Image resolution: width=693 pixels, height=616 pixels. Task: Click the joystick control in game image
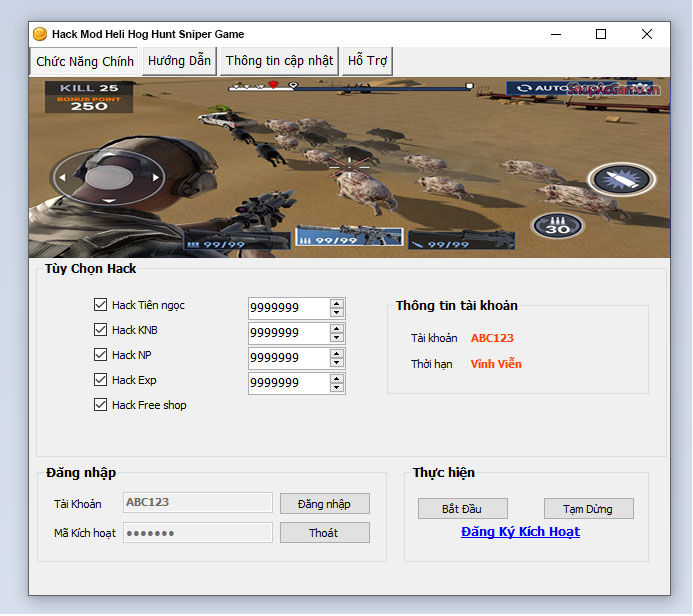[x=109, y=178]
